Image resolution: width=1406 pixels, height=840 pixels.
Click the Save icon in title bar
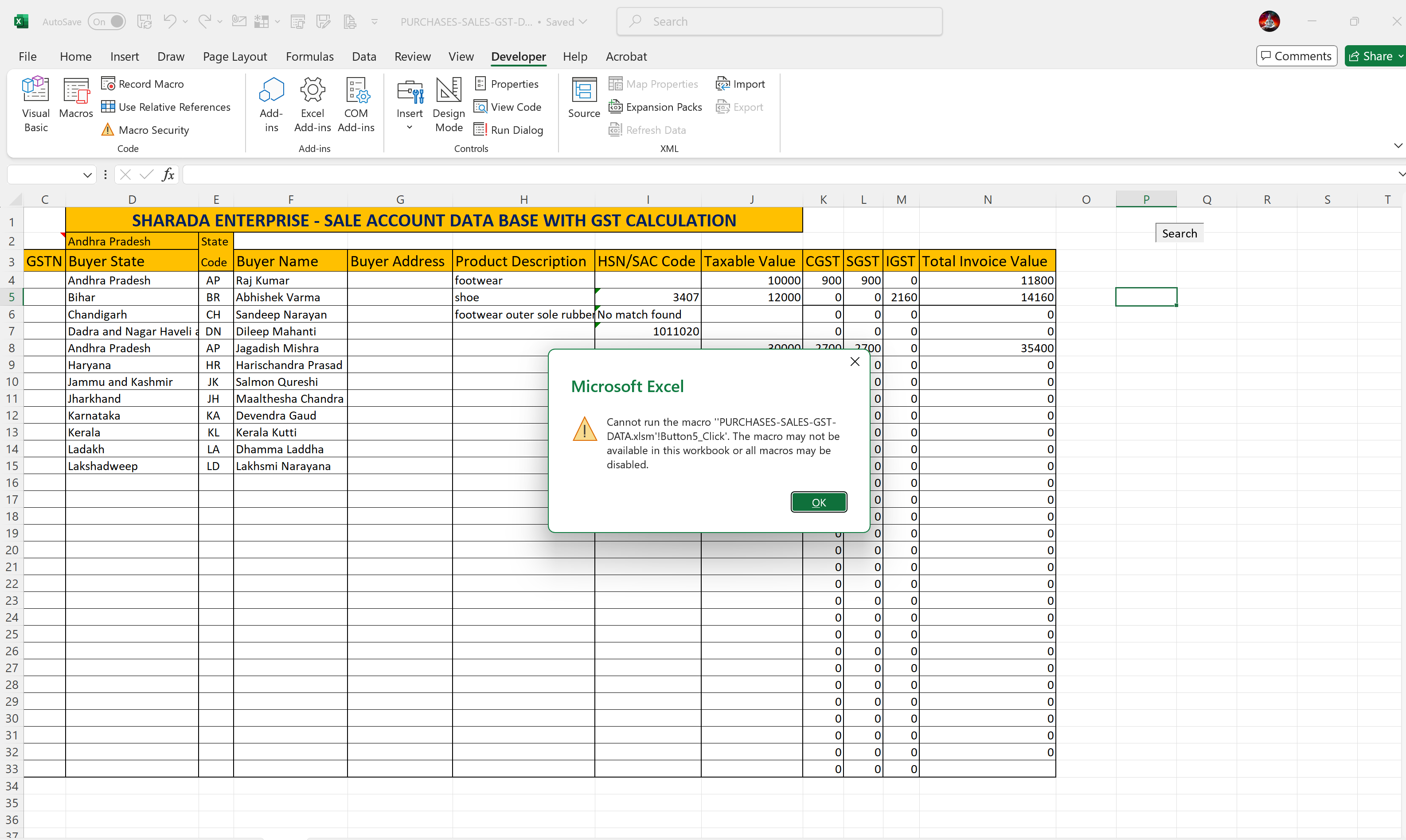coord(145,22)
